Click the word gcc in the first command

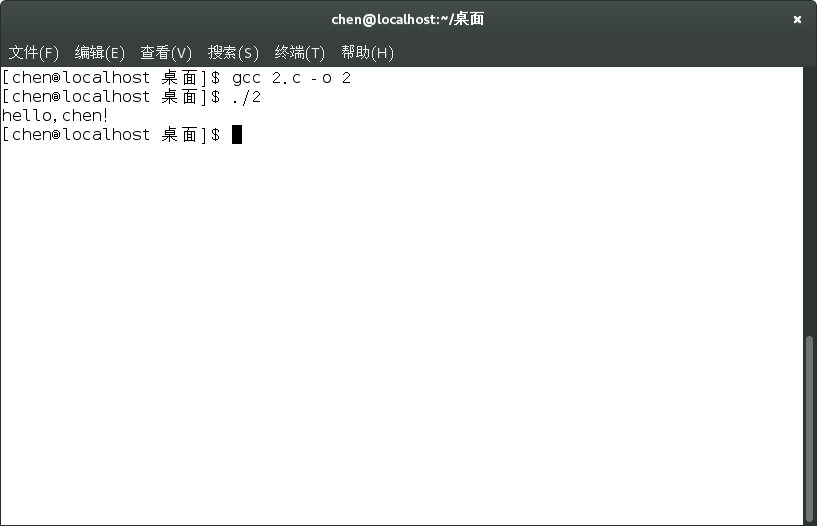point(246,78)
